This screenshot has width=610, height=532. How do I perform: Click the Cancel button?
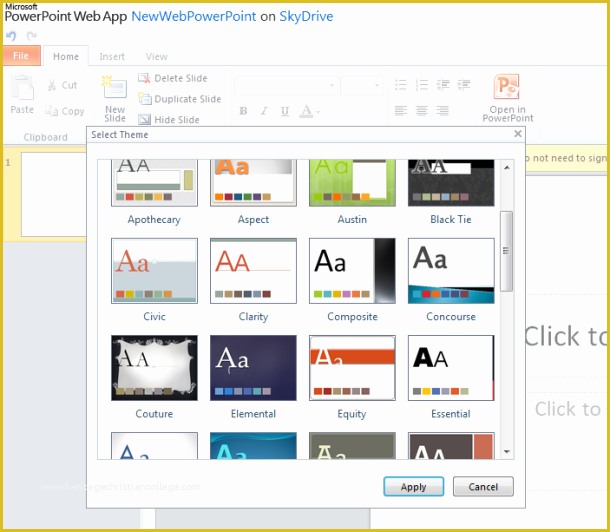tap(483, 486)
